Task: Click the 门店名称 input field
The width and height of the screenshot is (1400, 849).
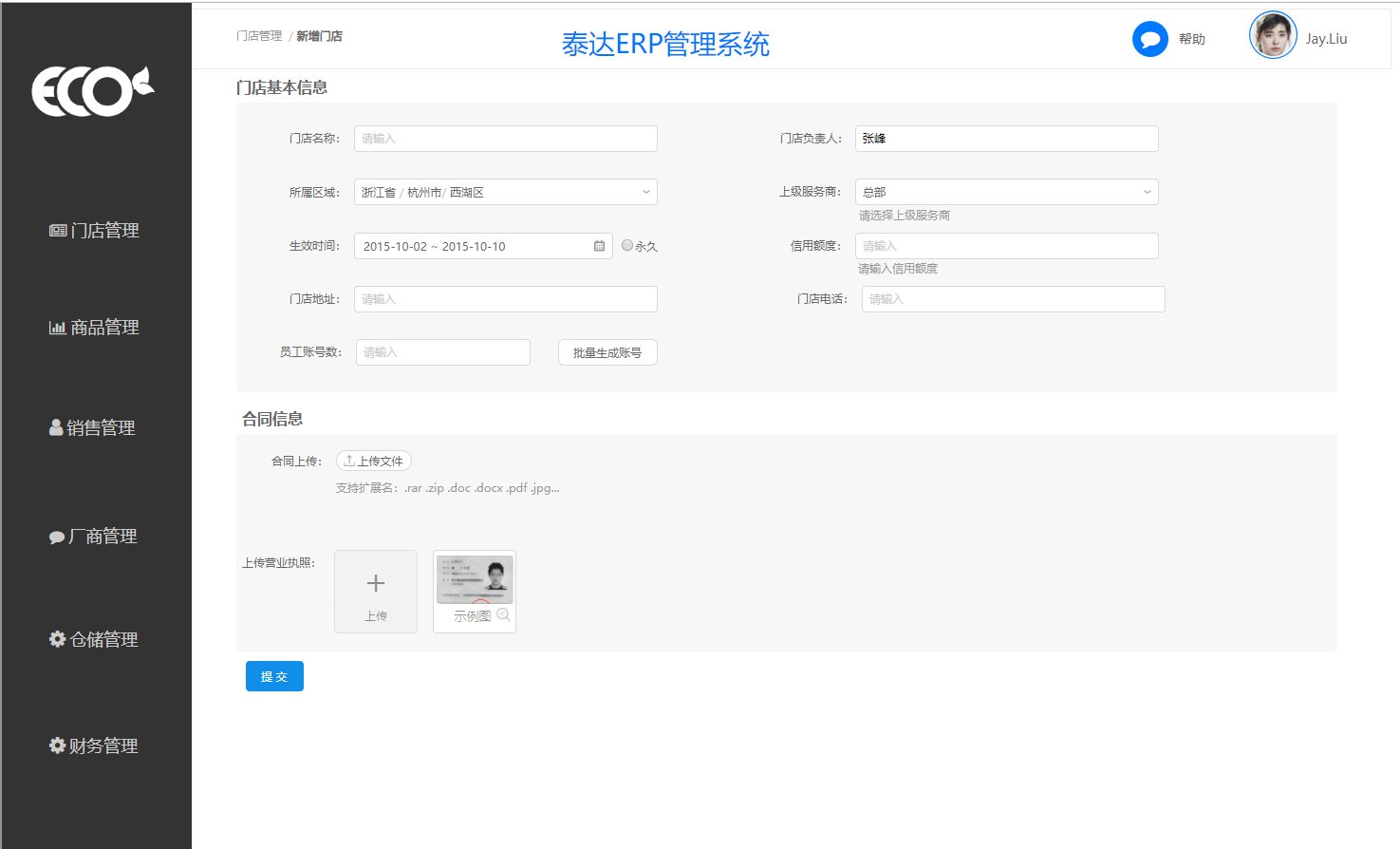Action: click(505, 138)
